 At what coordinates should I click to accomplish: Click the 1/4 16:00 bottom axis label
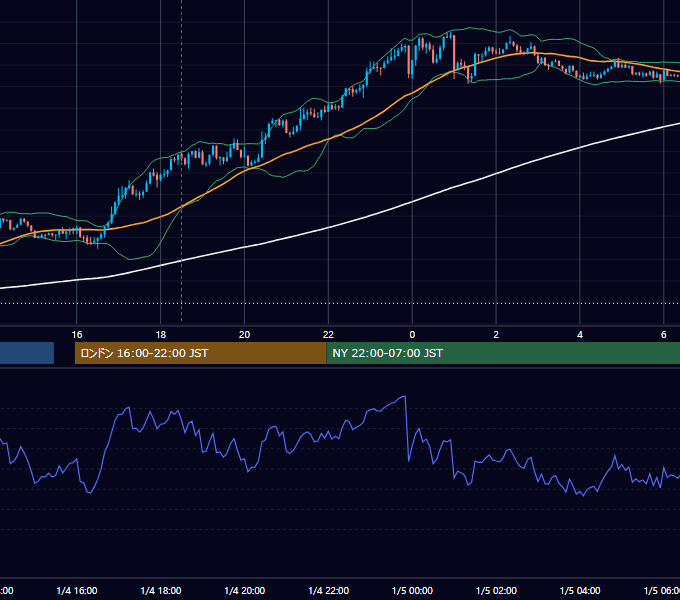tap(77, 591)
